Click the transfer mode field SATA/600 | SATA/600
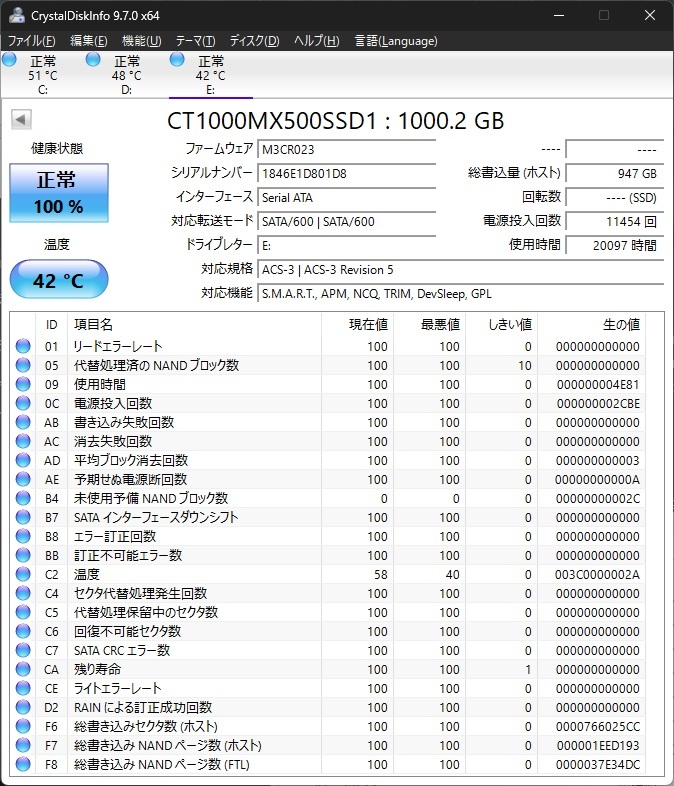Screen dimensions: 674x786 (347, 222)
